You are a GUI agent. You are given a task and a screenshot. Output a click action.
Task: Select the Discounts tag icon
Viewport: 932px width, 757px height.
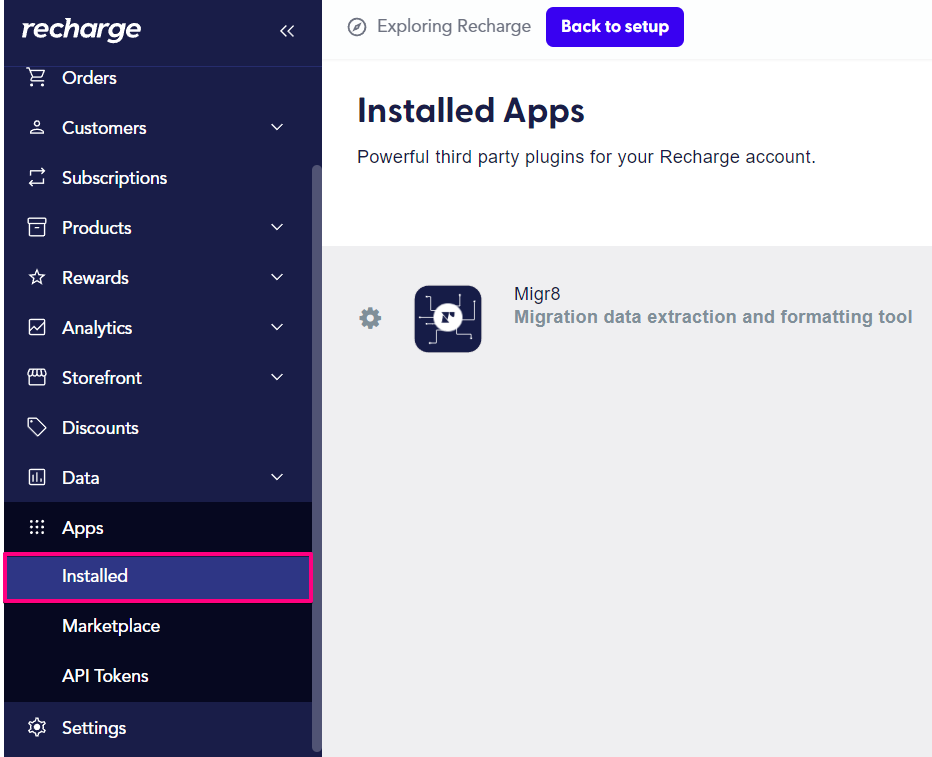pos(37,427)
